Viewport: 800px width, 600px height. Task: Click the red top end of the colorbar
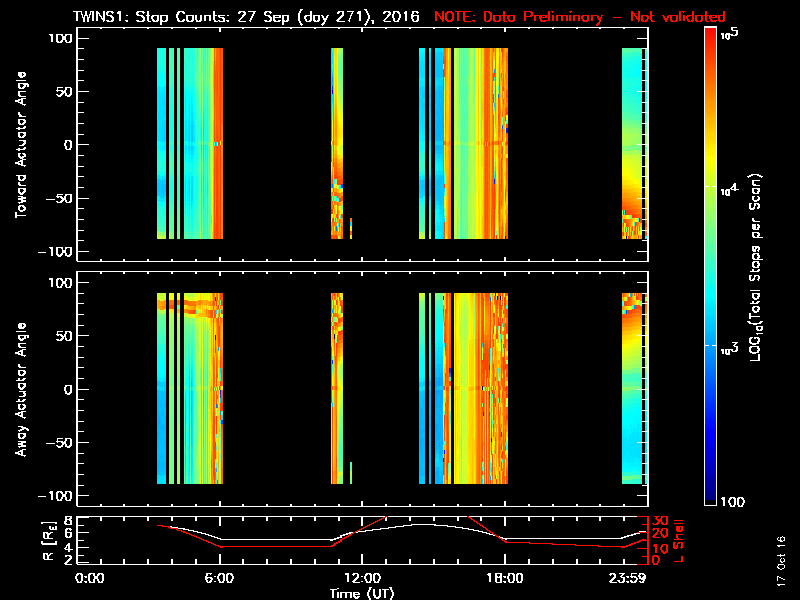(x=710, y=35)
